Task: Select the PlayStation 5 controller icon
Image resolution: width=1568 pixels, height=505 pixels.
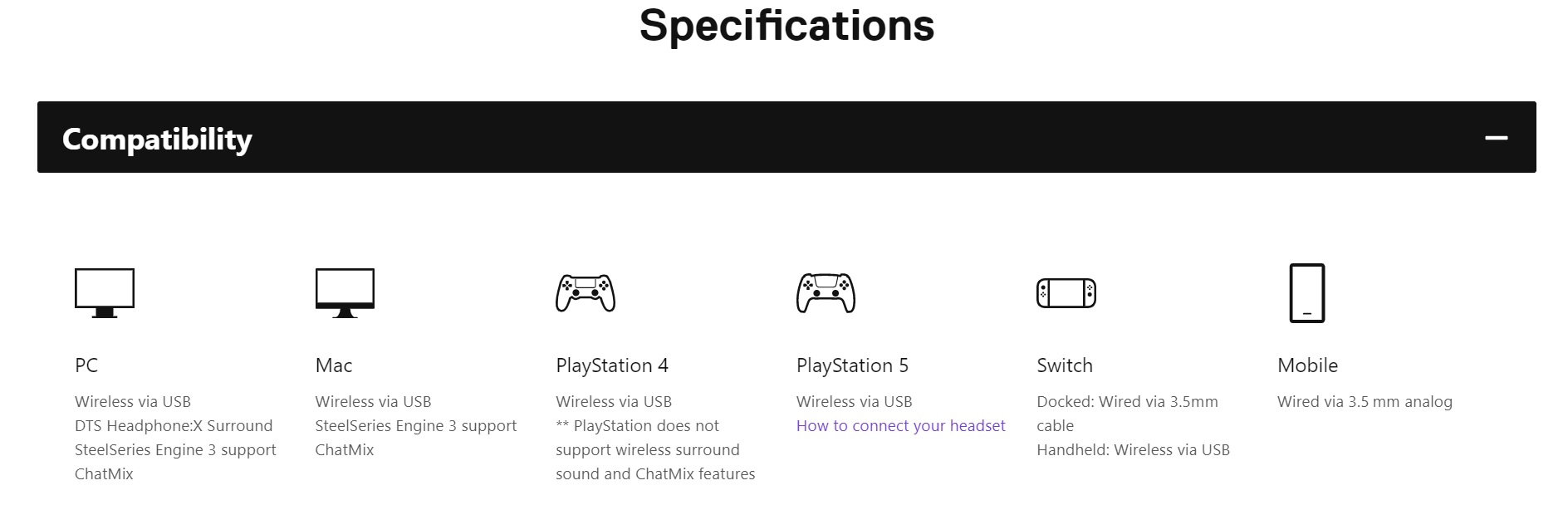Action: pyautogui.click(x=826, y=292)
